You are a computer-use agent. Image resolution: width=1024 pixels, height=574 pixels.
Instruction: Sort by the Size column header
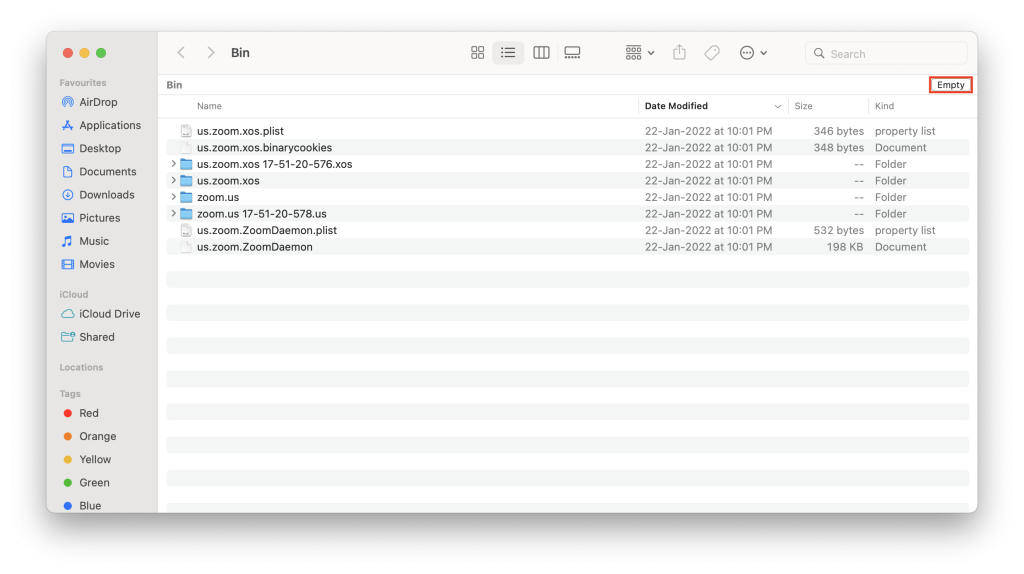803,106
